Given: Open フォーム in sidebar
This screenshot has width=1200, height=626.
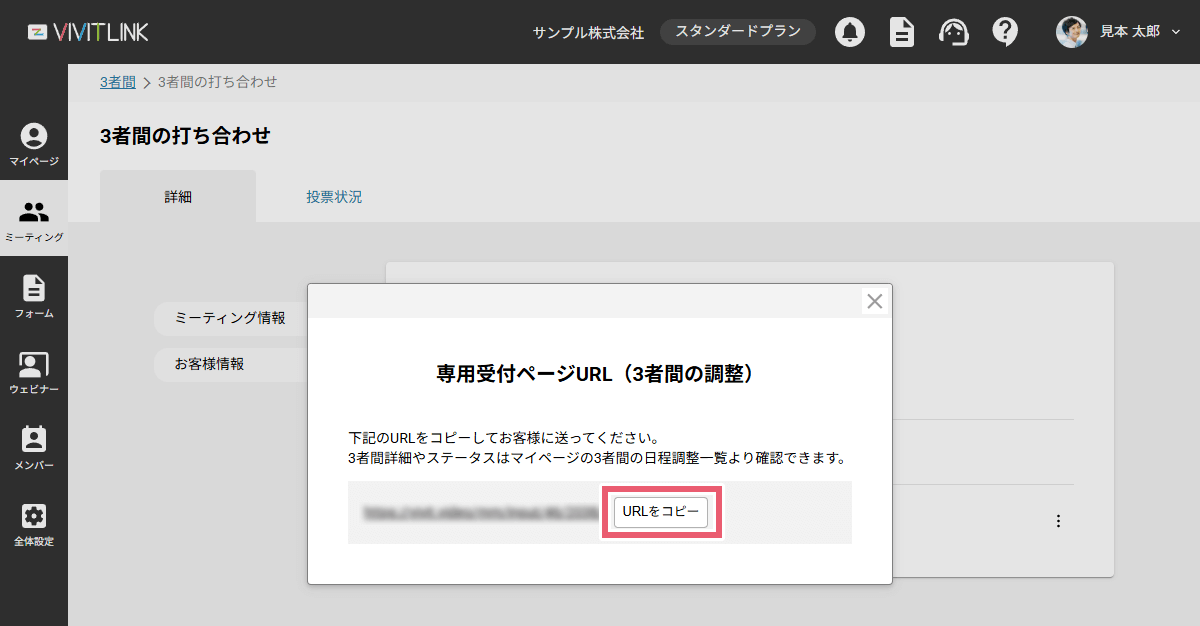Looking at the screenshot, I should (34, 296).
